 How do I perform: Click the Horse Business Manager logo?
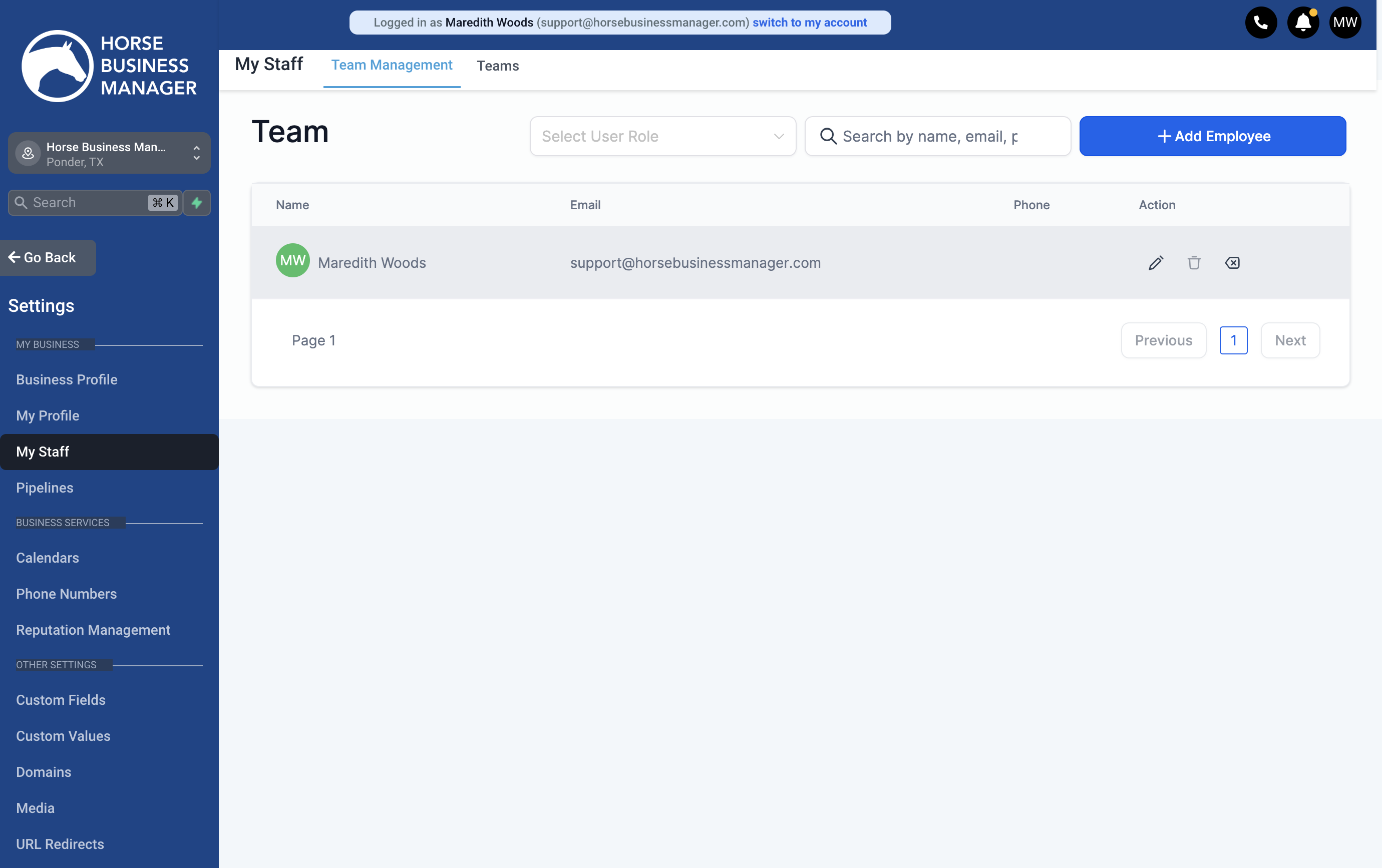[x=109, y=66]
